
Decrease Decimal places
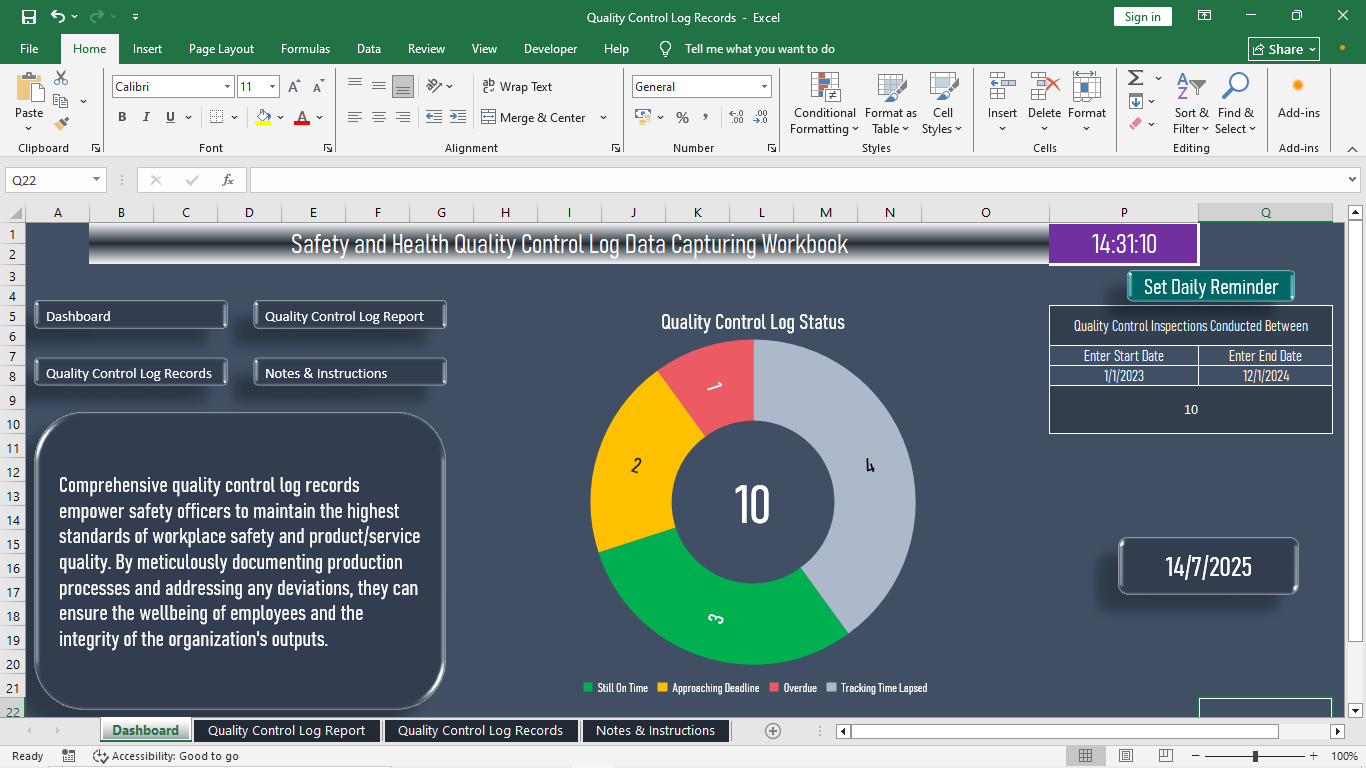coord(761,117)
